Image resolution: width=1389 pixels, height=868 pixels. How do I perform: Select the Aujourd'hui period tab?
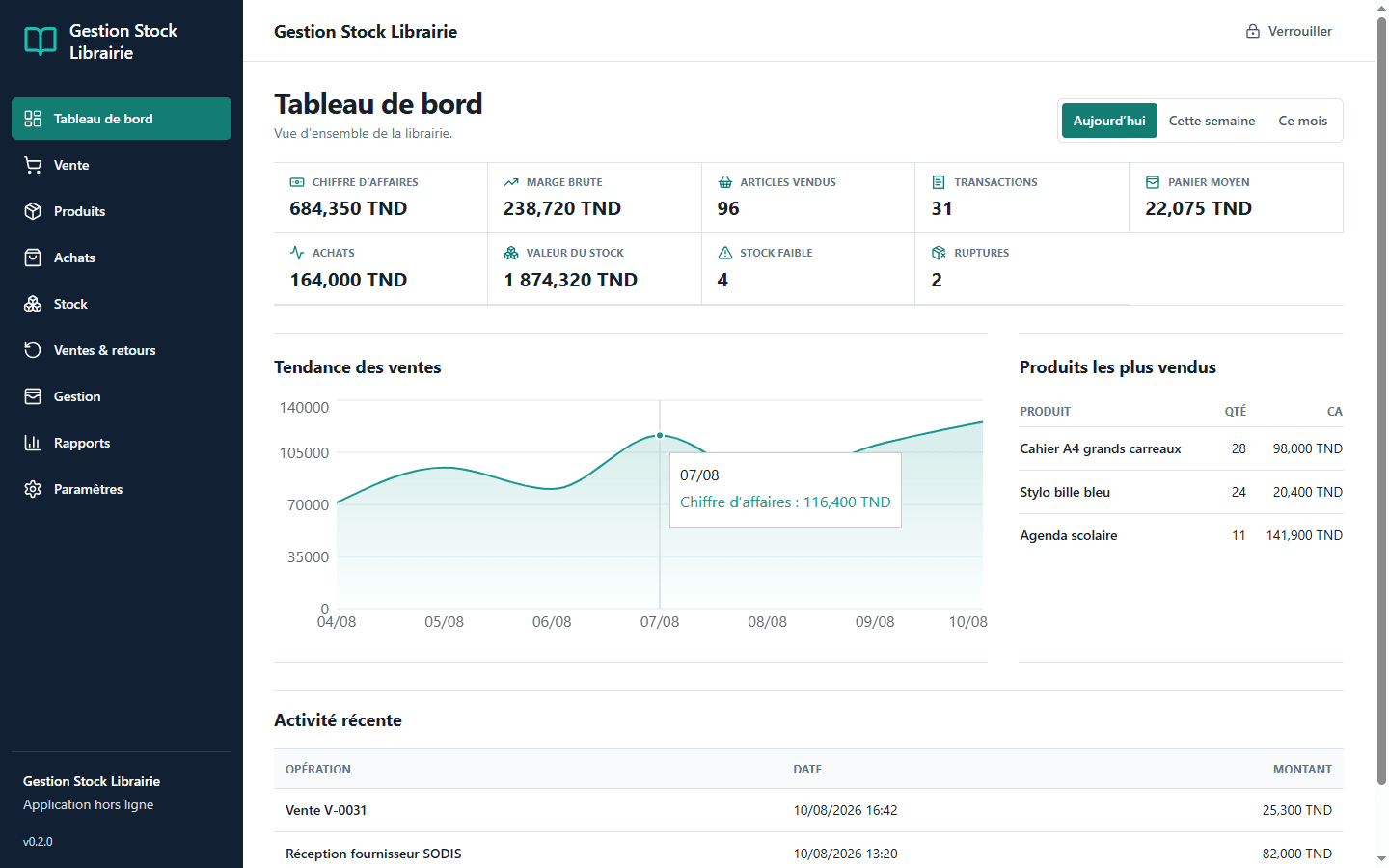[x=1109, y=121]
